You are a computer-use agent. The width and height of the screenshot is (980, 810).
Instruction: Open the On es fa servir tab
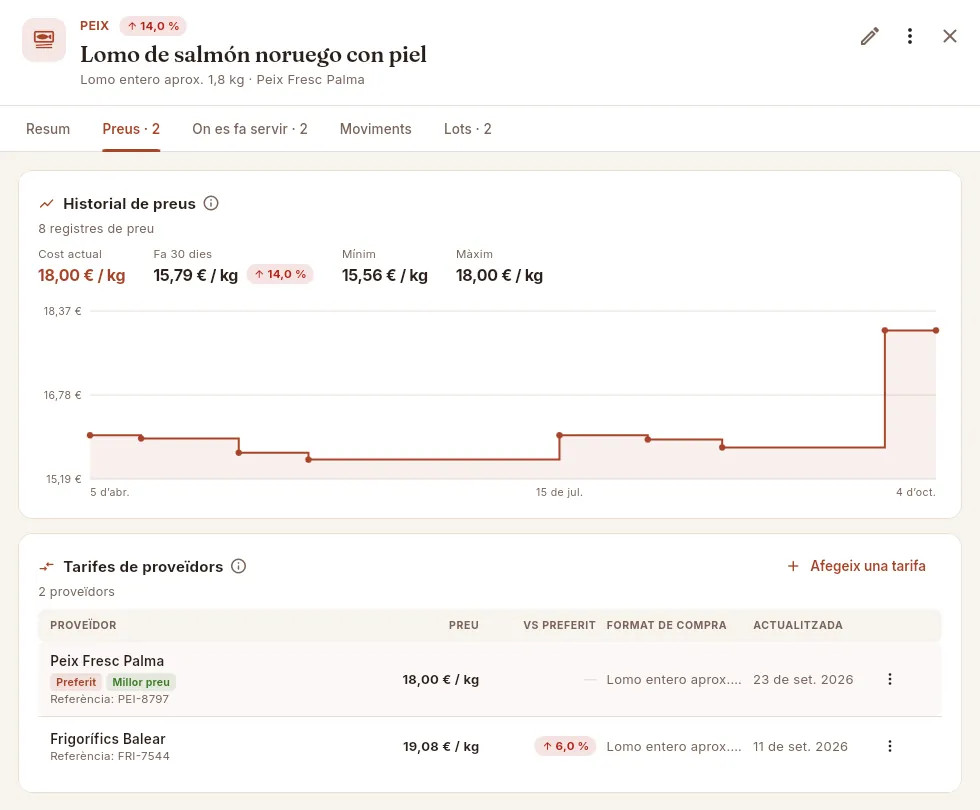[x=250, y=129]
